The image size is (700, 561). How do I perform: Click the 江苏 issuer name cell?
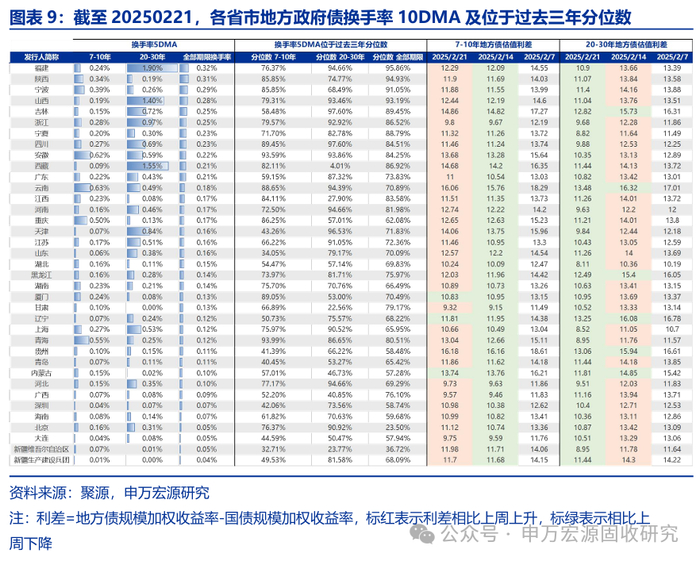pos(42,242)
